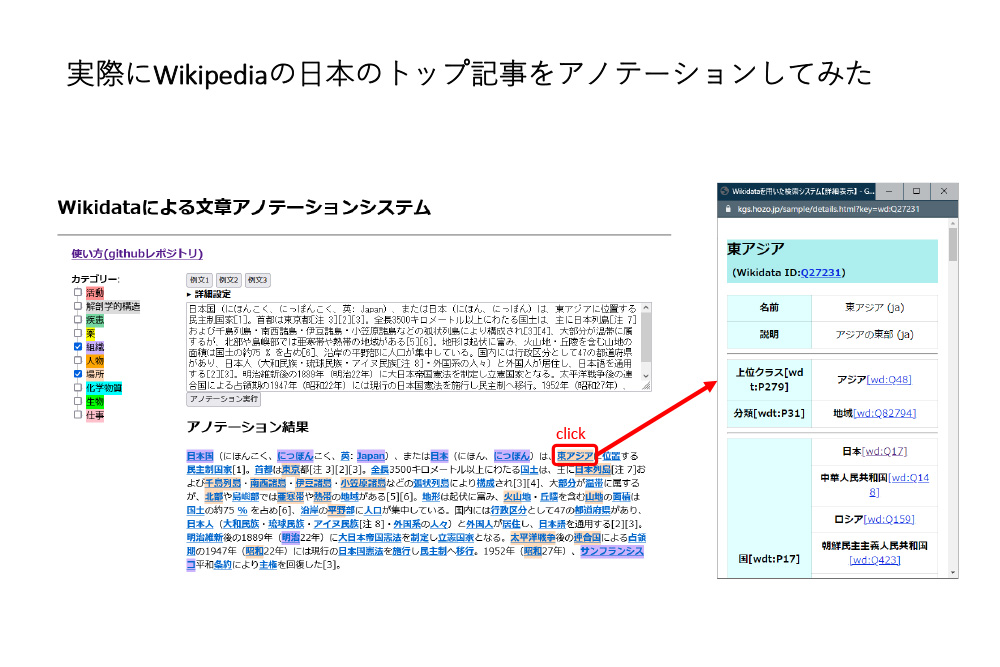1000x667 pixels.
Task: Uncheck the 場所 category checkbox
Action: 78,374
